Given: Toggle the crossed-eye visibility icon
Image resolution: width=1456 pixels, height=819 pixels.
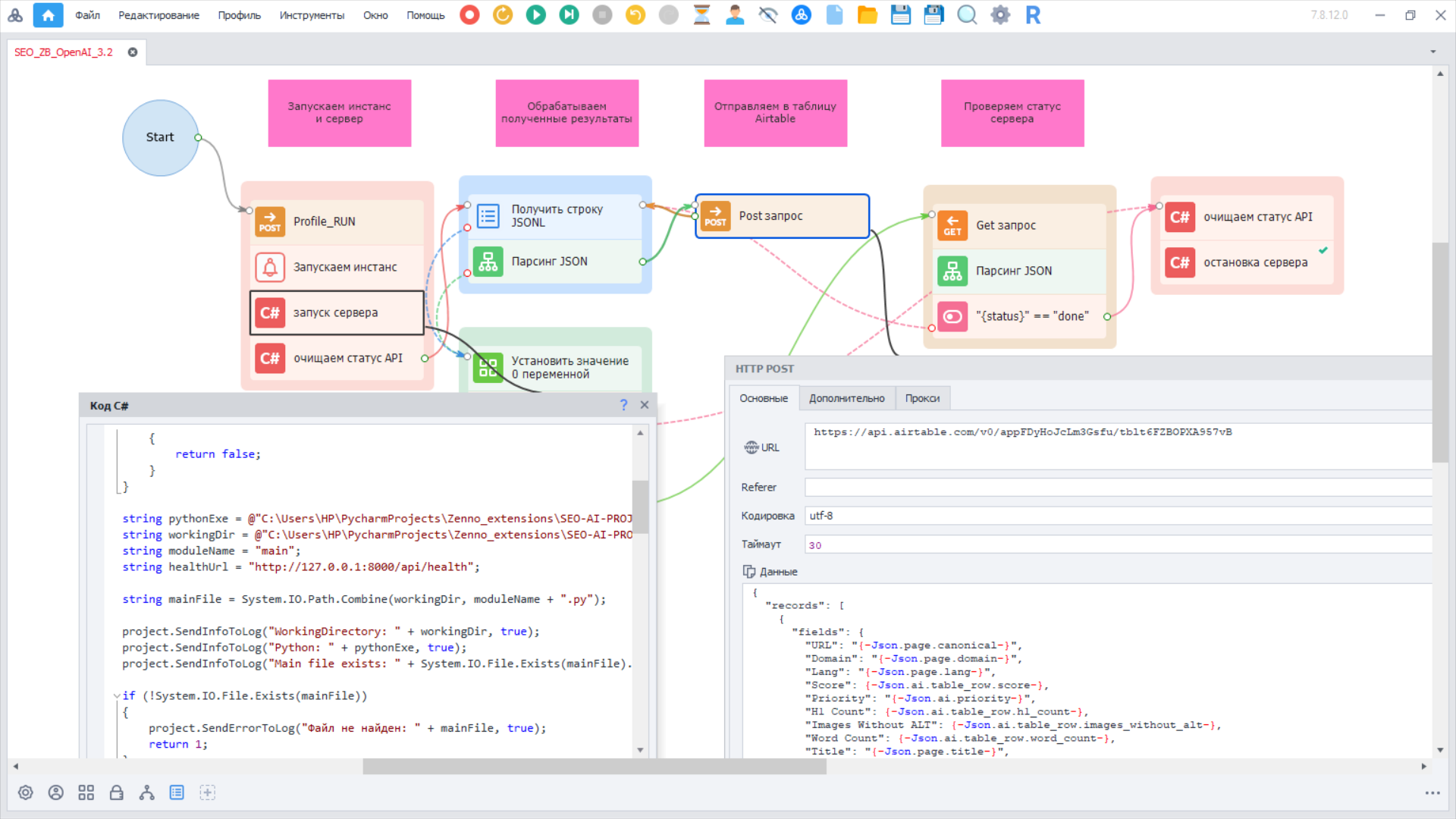Looking at the screenshot, I should [767, 15].
